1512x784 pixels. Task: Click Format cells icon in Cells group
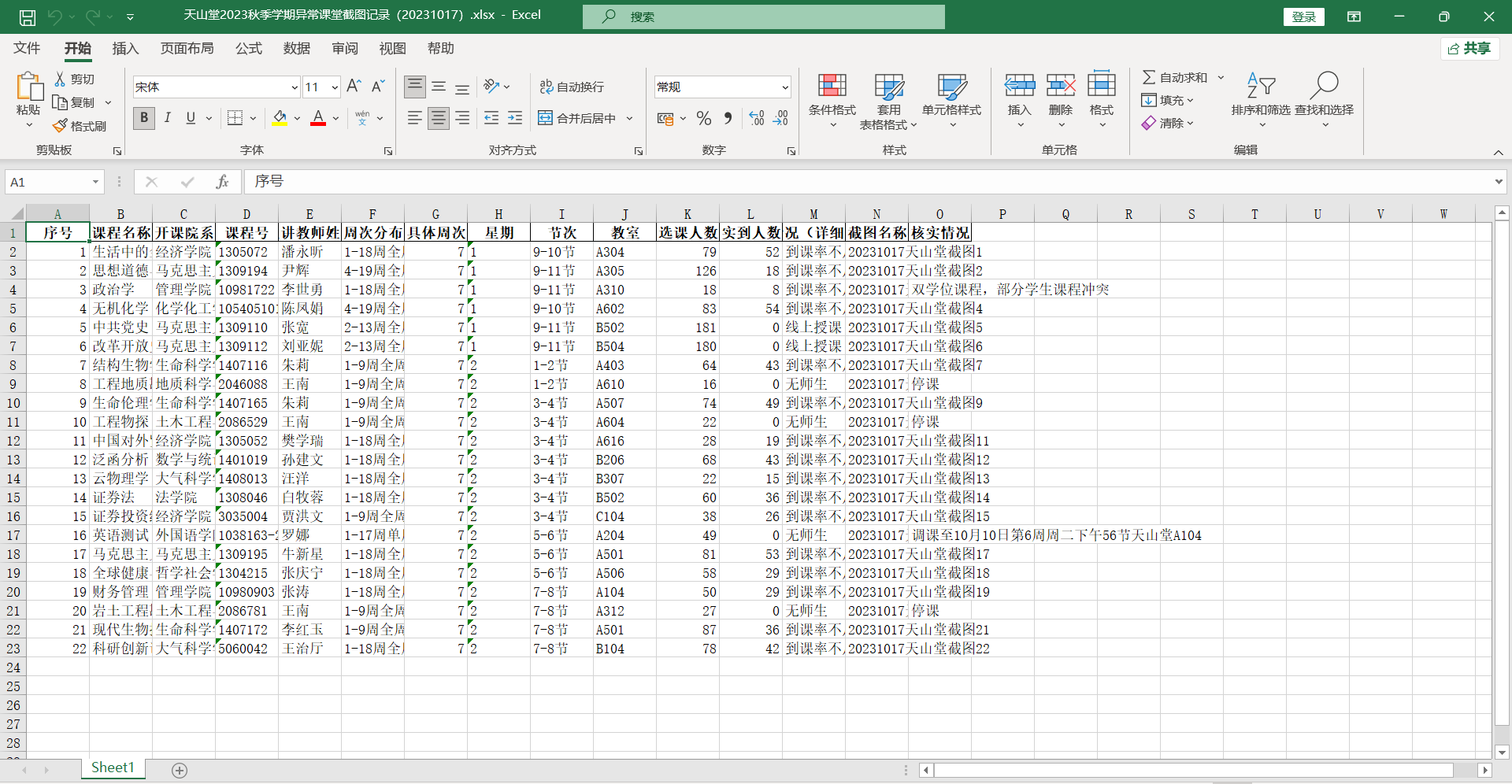[1102, 86]
